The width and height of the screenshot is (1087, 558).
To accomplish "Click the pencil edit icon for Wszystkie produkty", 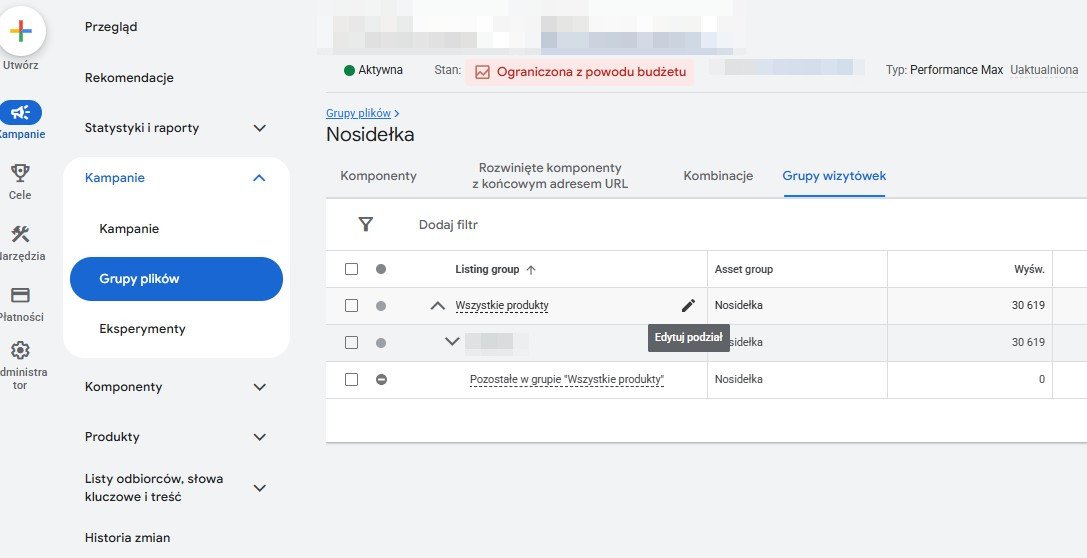I will [x=688, y=305].
